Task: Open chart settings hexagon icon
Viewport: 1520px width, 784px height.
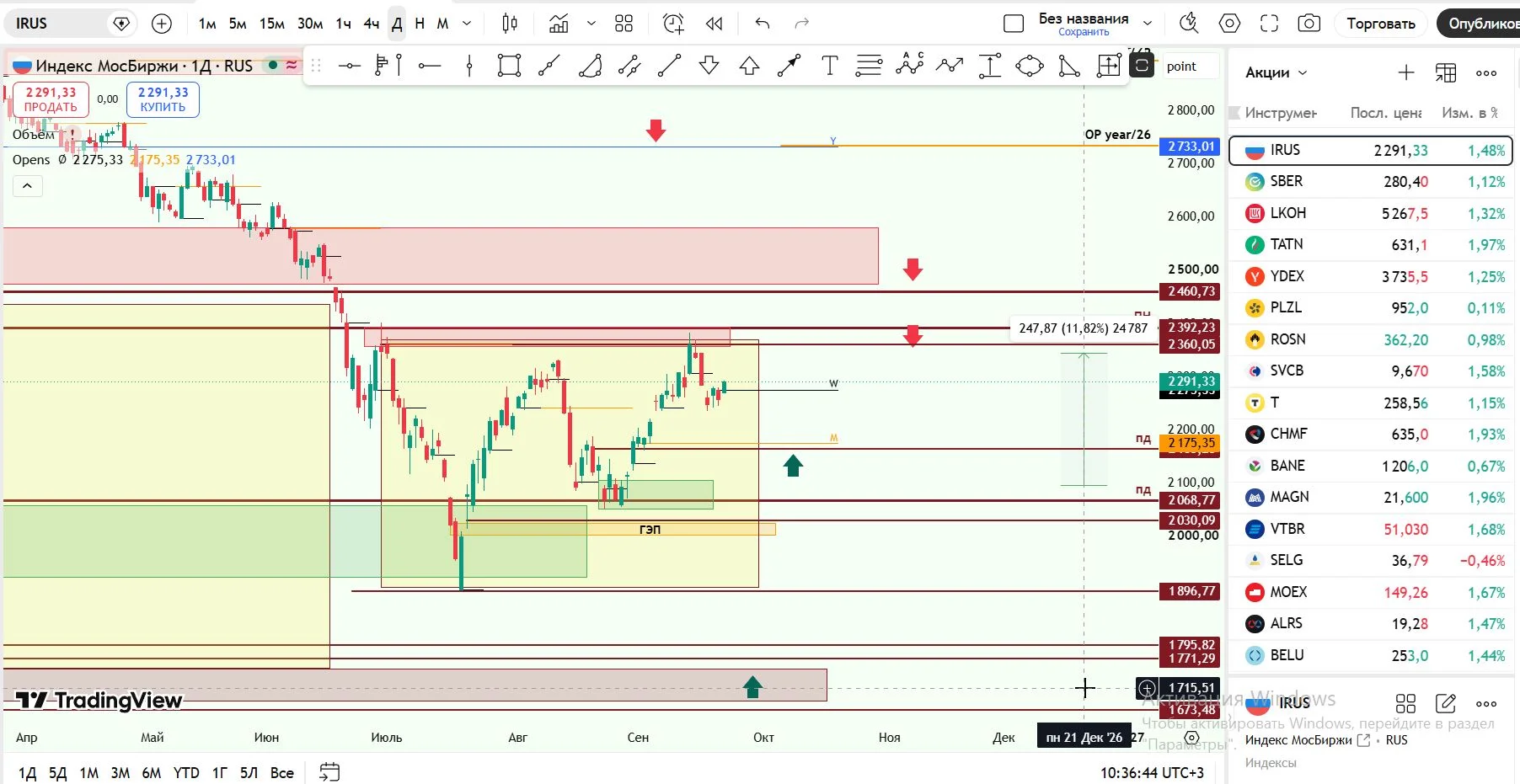Action: pos(1230,24)
